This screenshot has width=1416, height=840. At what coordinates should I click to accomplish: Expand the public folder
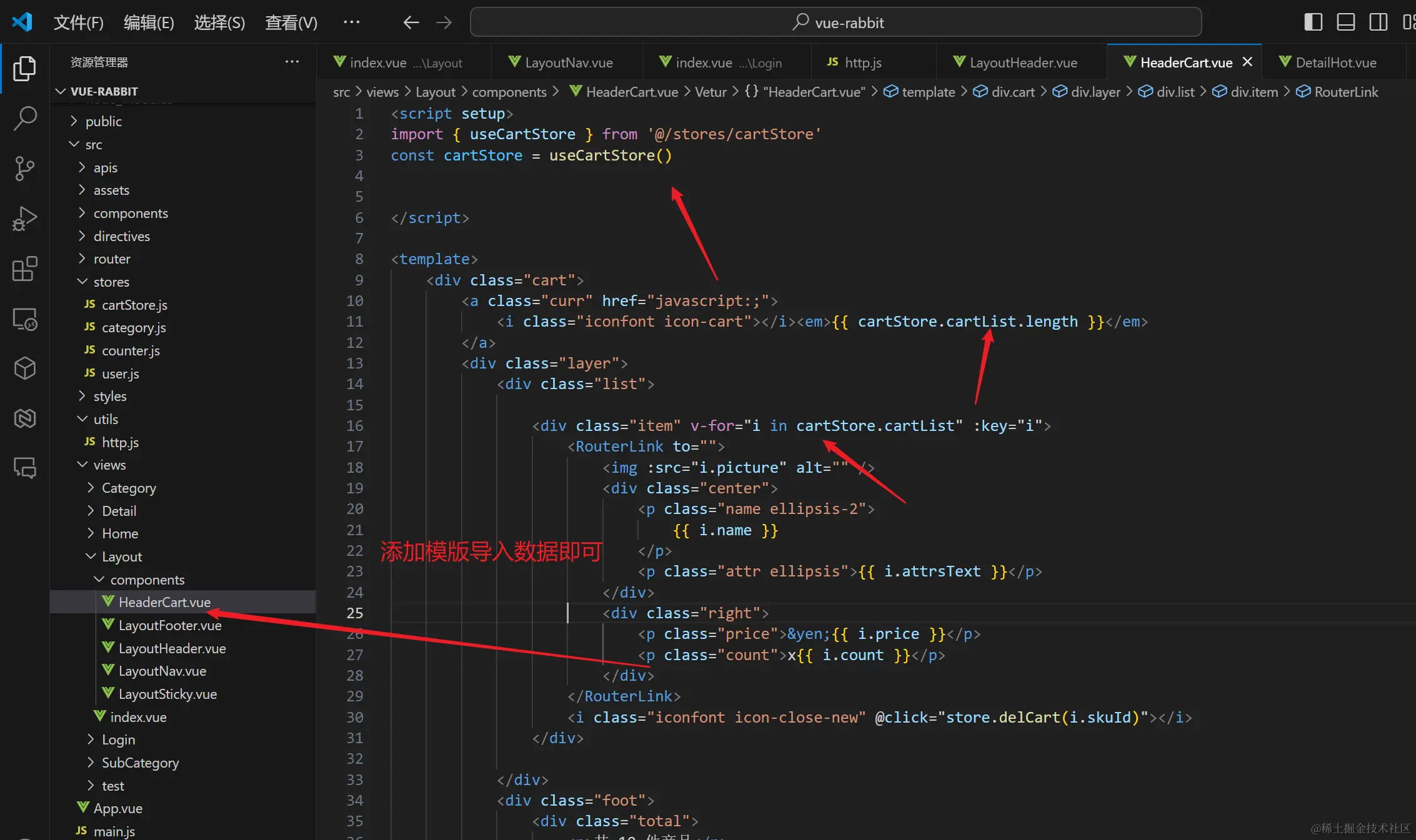(103, 121)
